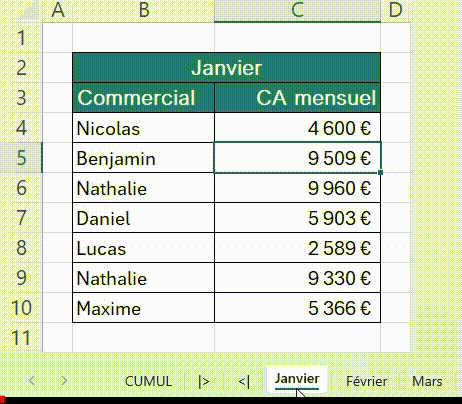
Task: Select the Benjamin cell
Action: tap(143, 158)
